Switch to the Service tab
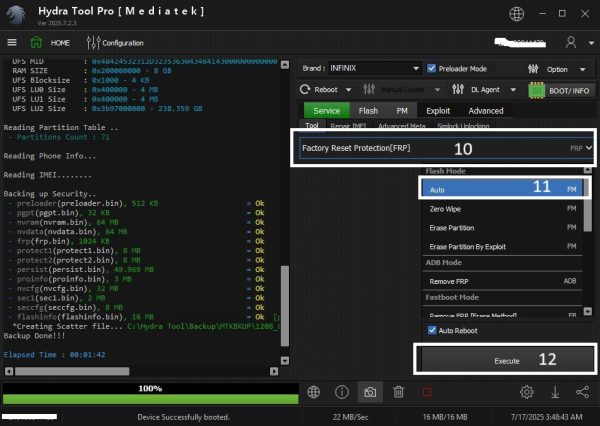 326,111
